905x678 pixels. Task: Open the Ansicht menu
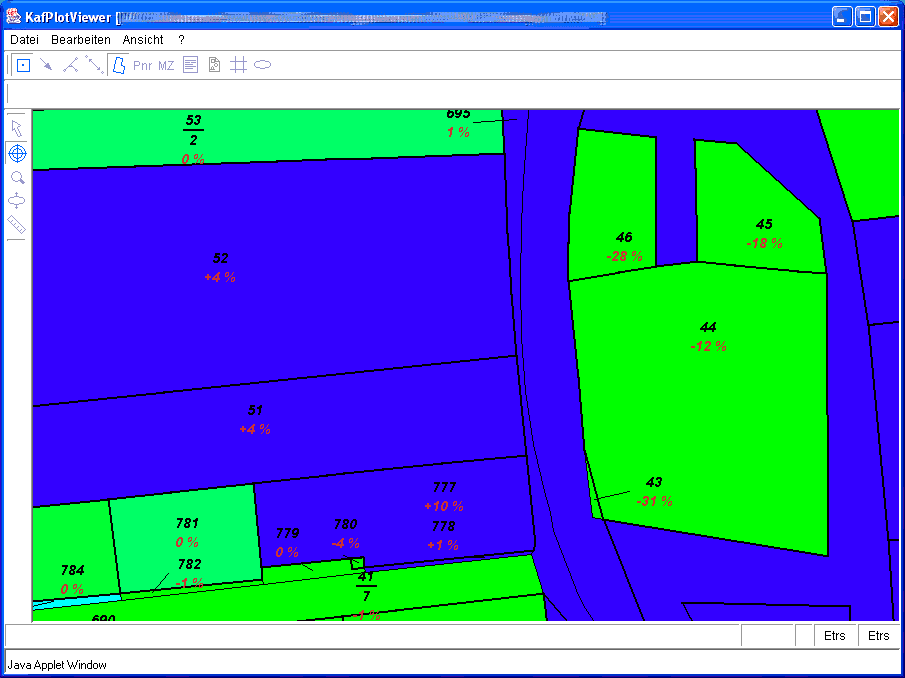coord(143,40)
